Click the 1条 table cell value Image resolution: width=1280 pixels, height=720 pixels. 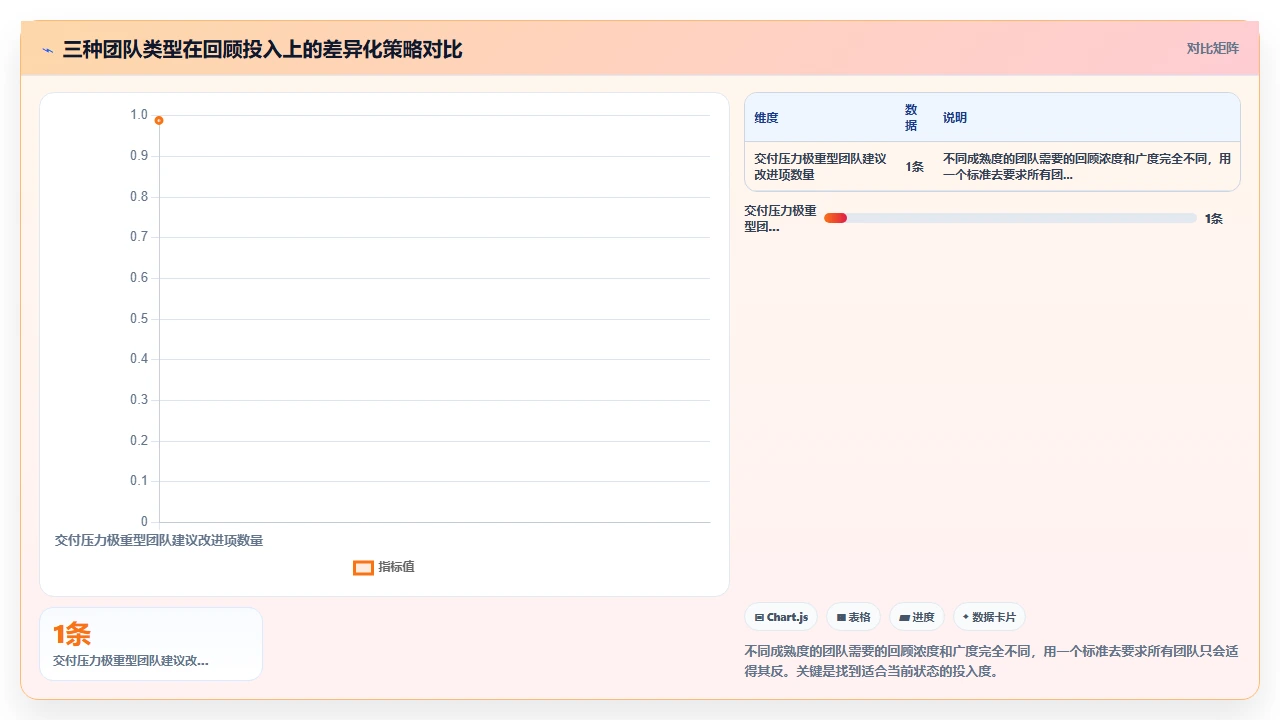pos(915,167)
